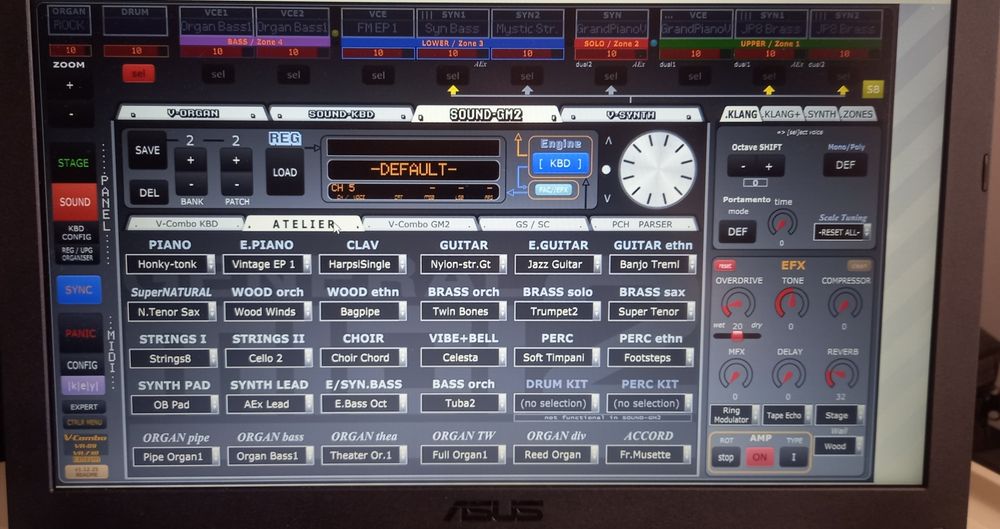This screenshot has height=529, width=1000.
Task: Click Octave SHIFT plus button
Action: pos(769,167)
